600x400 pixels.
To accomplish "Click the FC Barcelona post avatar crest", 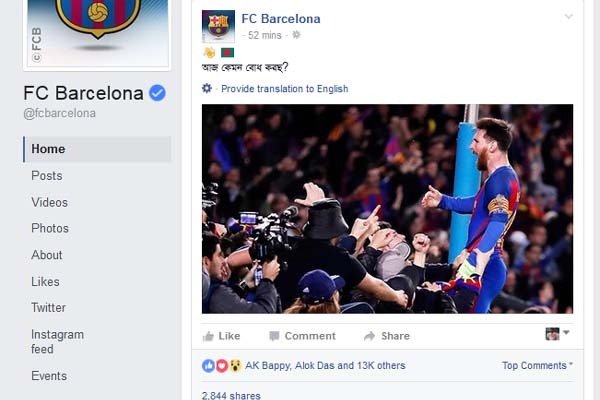I will (218, 26).
